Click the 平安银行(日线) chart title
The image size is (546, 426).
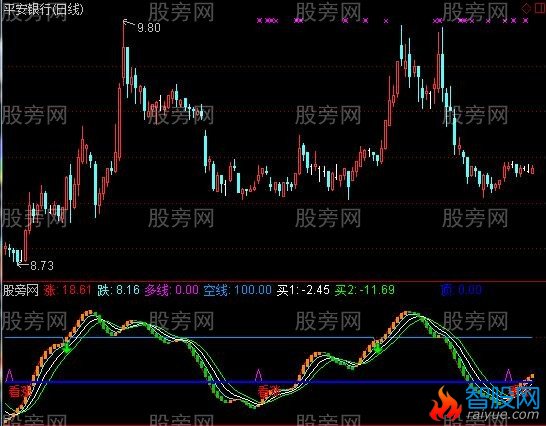click(44, 9)
